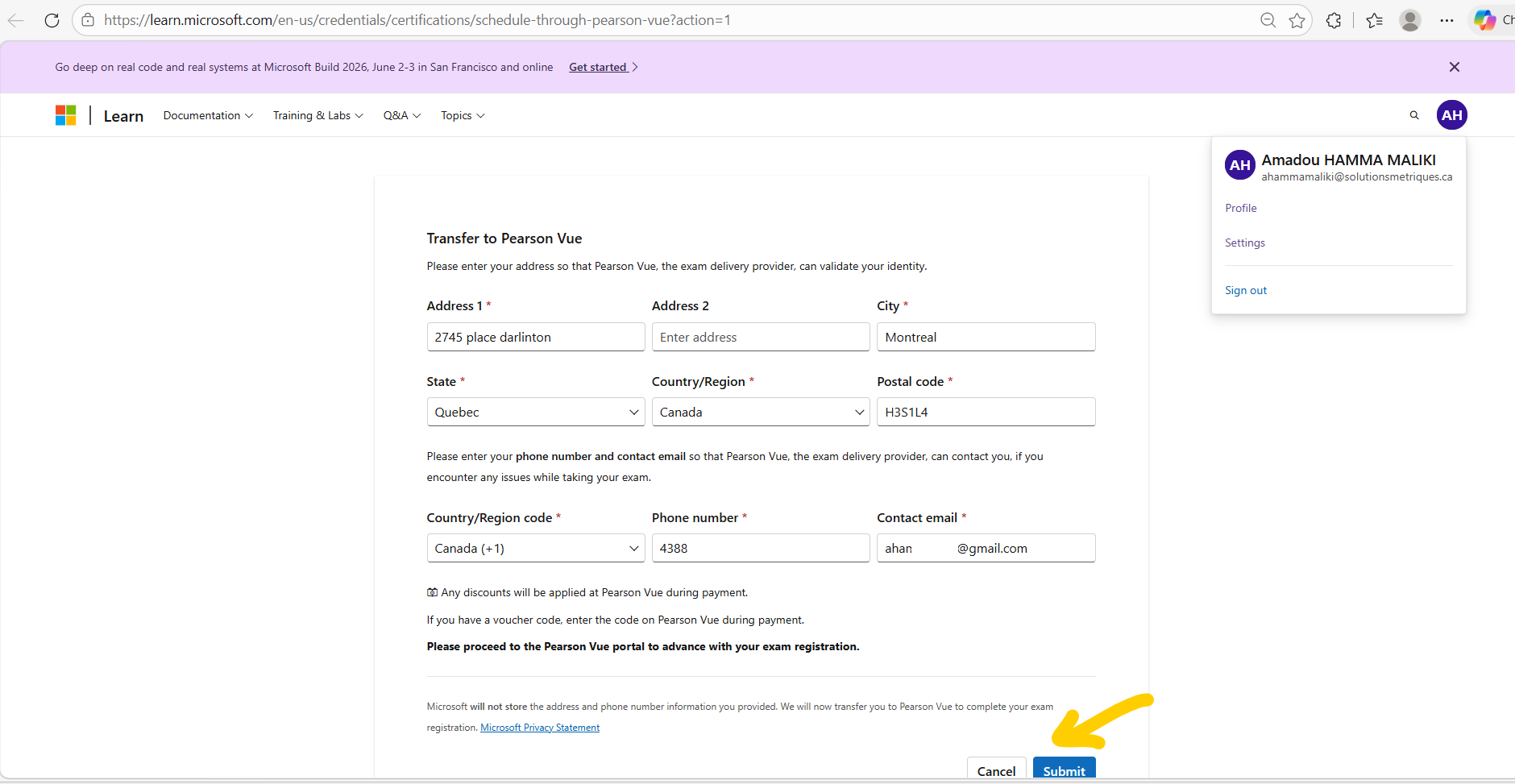The image size is (1515, 784).
Task: Open the Country/Region dropdown showing Canada
Action: tap(761, 412)
